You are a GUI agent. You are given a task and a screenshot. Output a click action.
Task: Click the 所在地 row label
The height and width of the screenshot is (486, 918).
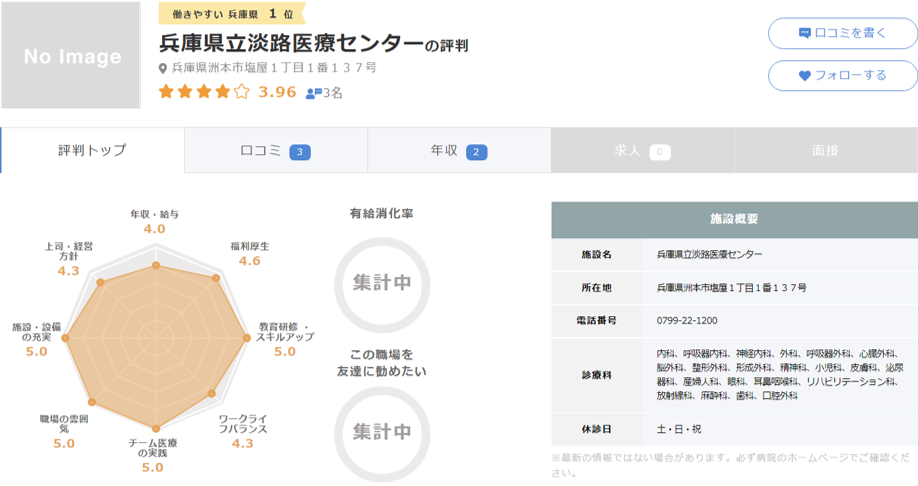[597, 288]
